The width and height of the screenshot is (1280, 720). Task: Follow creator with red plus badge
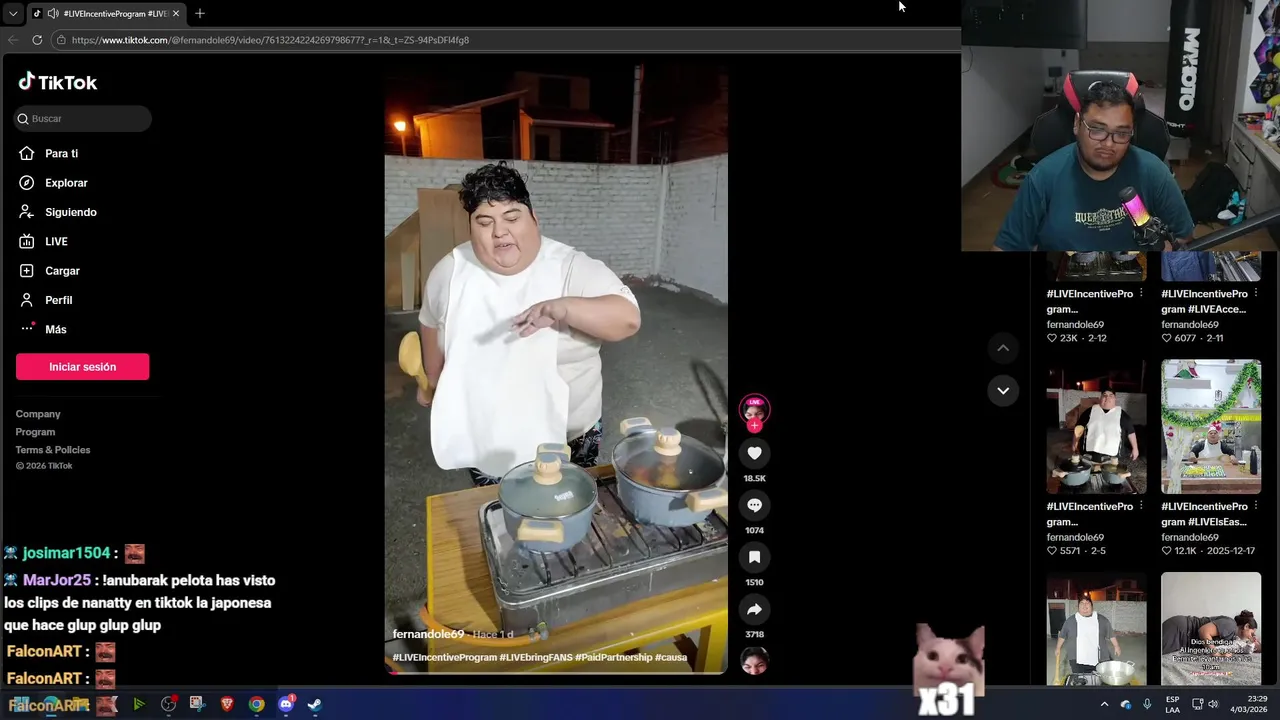pos(754,425)
